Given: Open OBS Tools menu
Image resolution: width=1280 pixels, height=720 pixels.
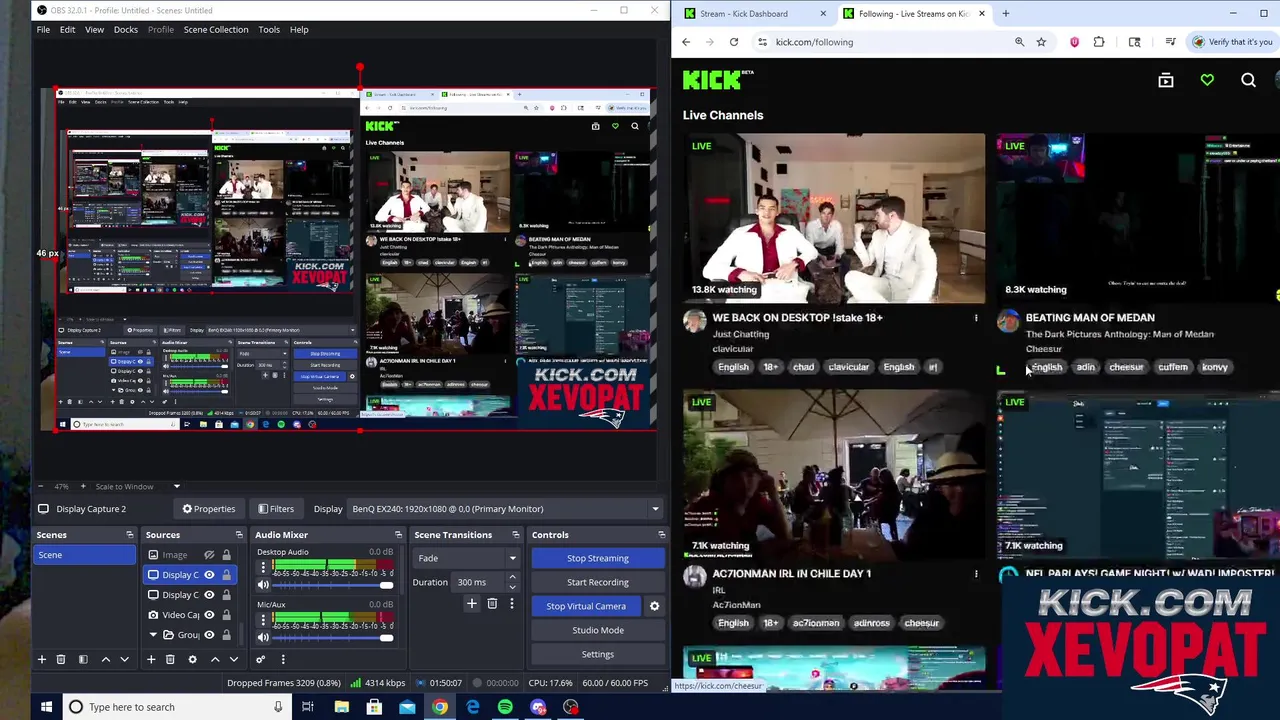Looking at the screenshot, I should pyautogui.click(x=269, y=29).
